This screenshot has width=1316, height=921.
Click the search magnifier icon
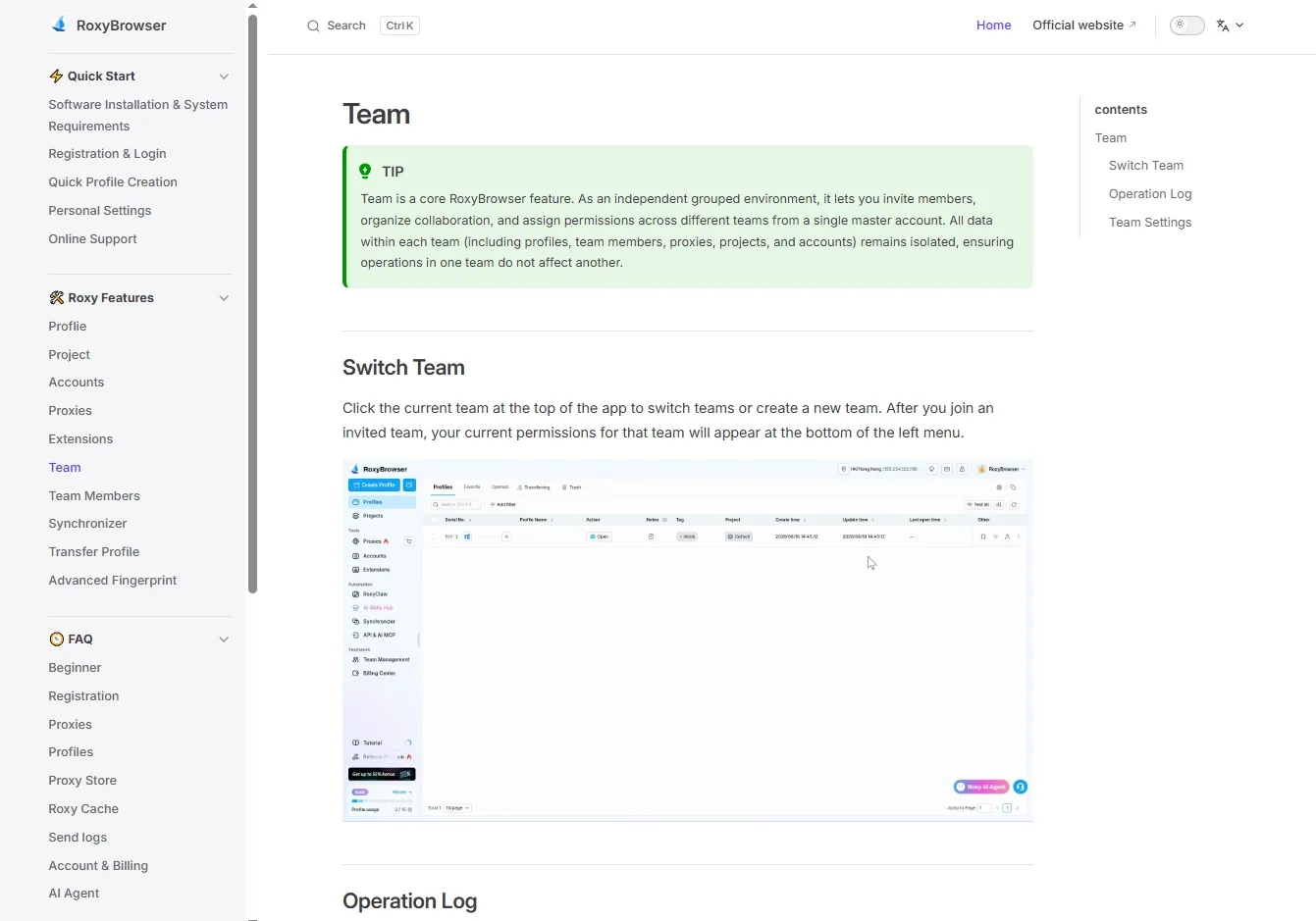[313, 26]
